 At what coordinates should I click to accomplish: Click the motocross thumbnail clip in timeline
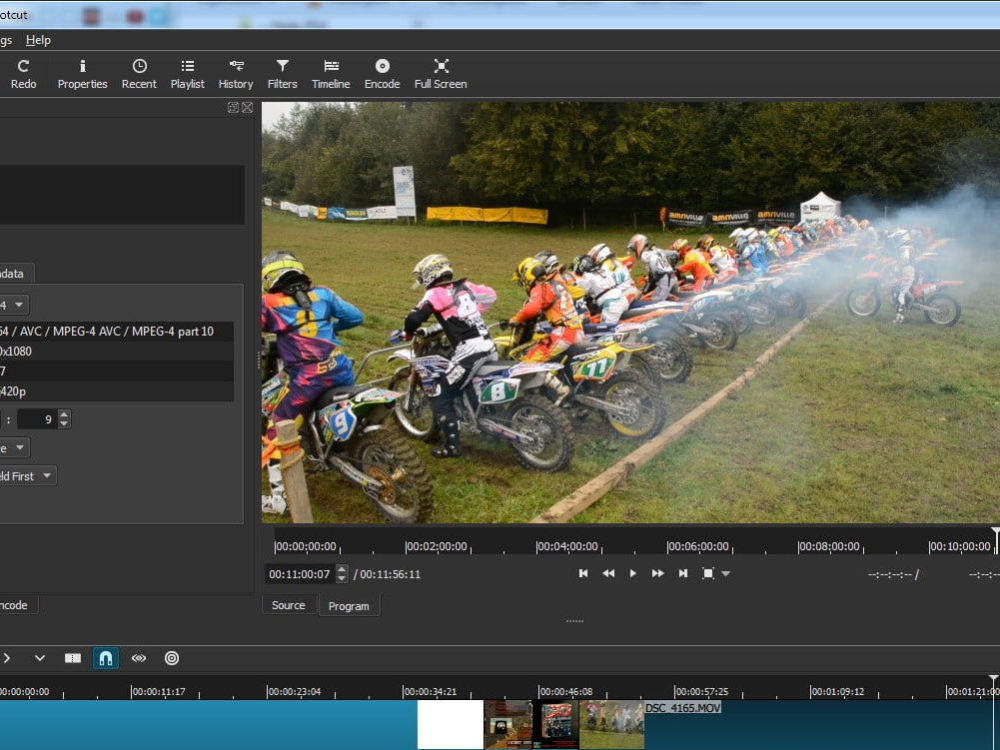click(612, 725)
